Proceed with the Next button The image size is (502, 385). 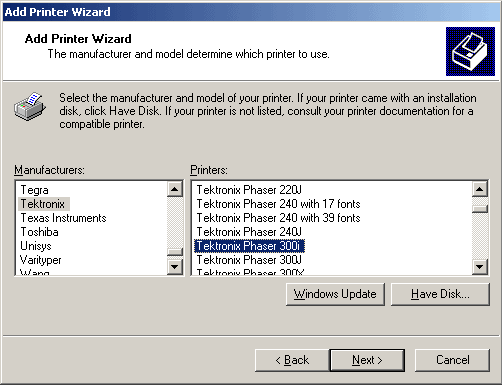367,360
